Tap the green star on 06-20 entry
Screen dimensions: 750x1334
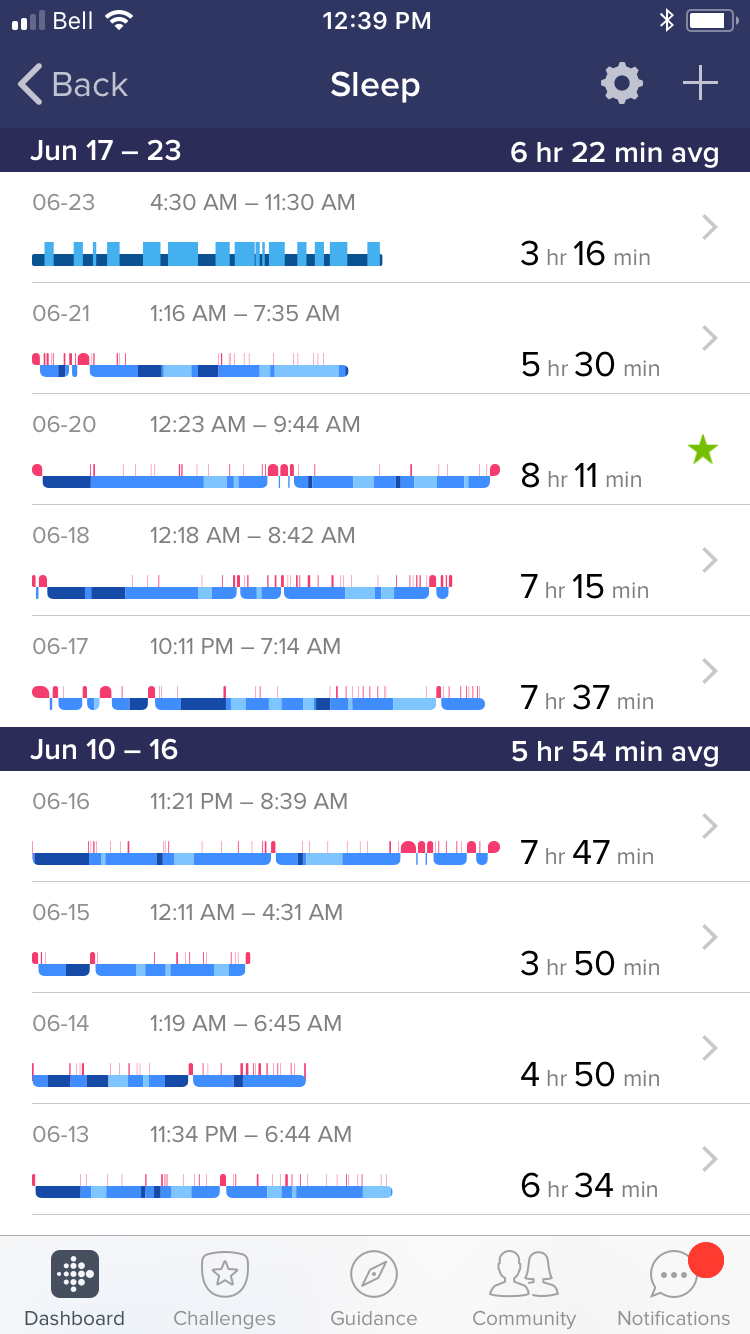point(703,450)
